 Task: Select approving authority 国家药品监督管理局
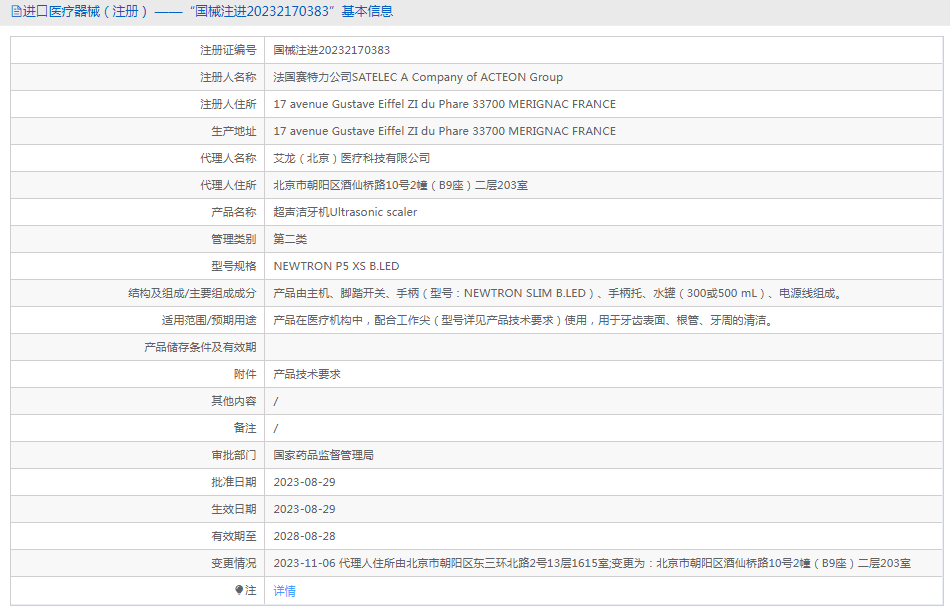pos(324,455)
